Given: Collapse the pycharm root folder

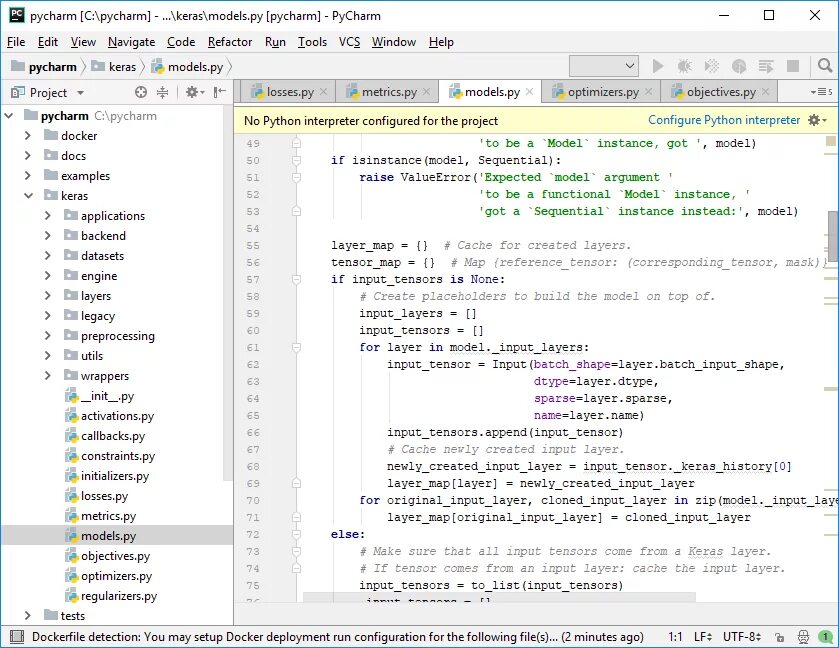Looking at the screenshot, I should click(9, 116).
